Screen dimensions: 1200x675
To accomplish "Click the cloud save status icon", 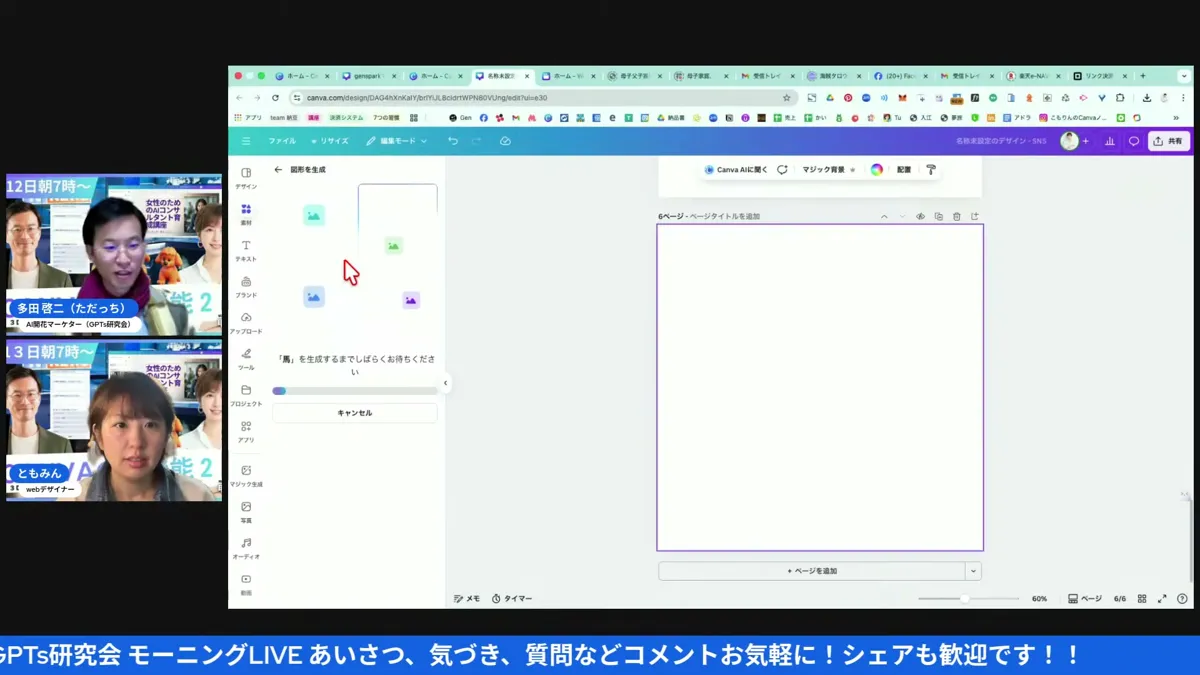I will [505, 141].
